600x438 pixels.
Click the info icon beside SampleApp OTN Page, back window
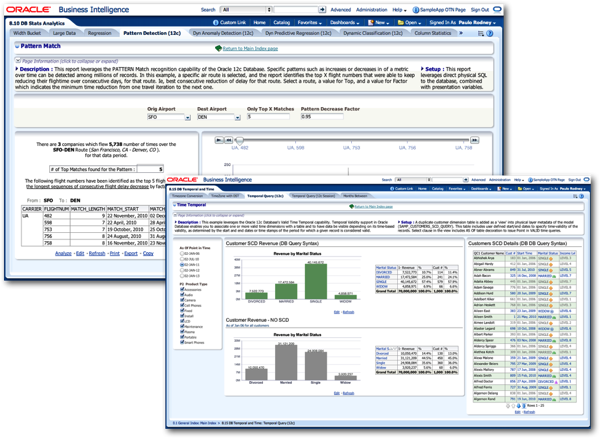416,10
